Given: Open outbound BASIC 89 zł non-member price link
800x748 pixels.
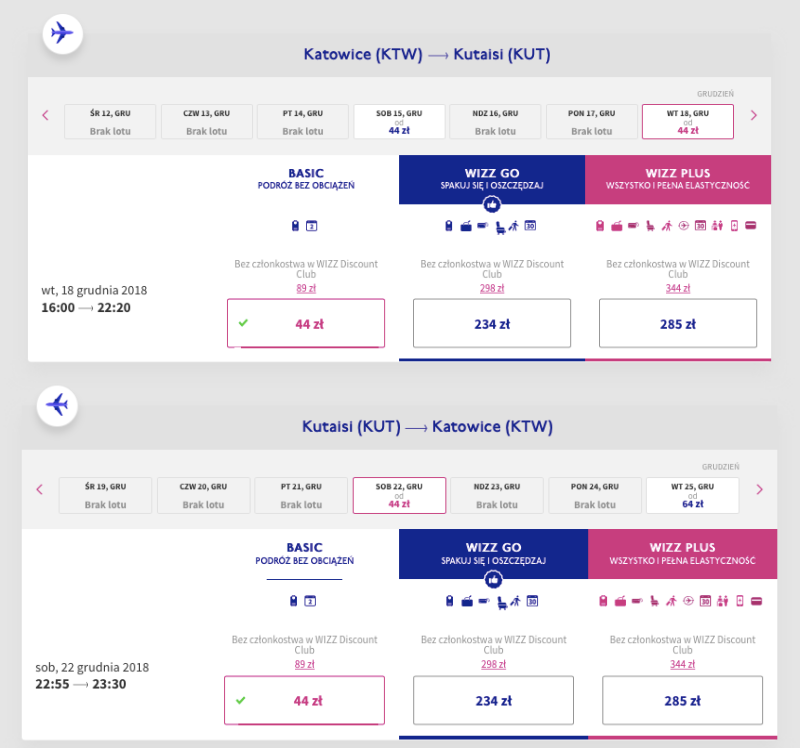Looking at the screenshot, I should tap(306, 288).
